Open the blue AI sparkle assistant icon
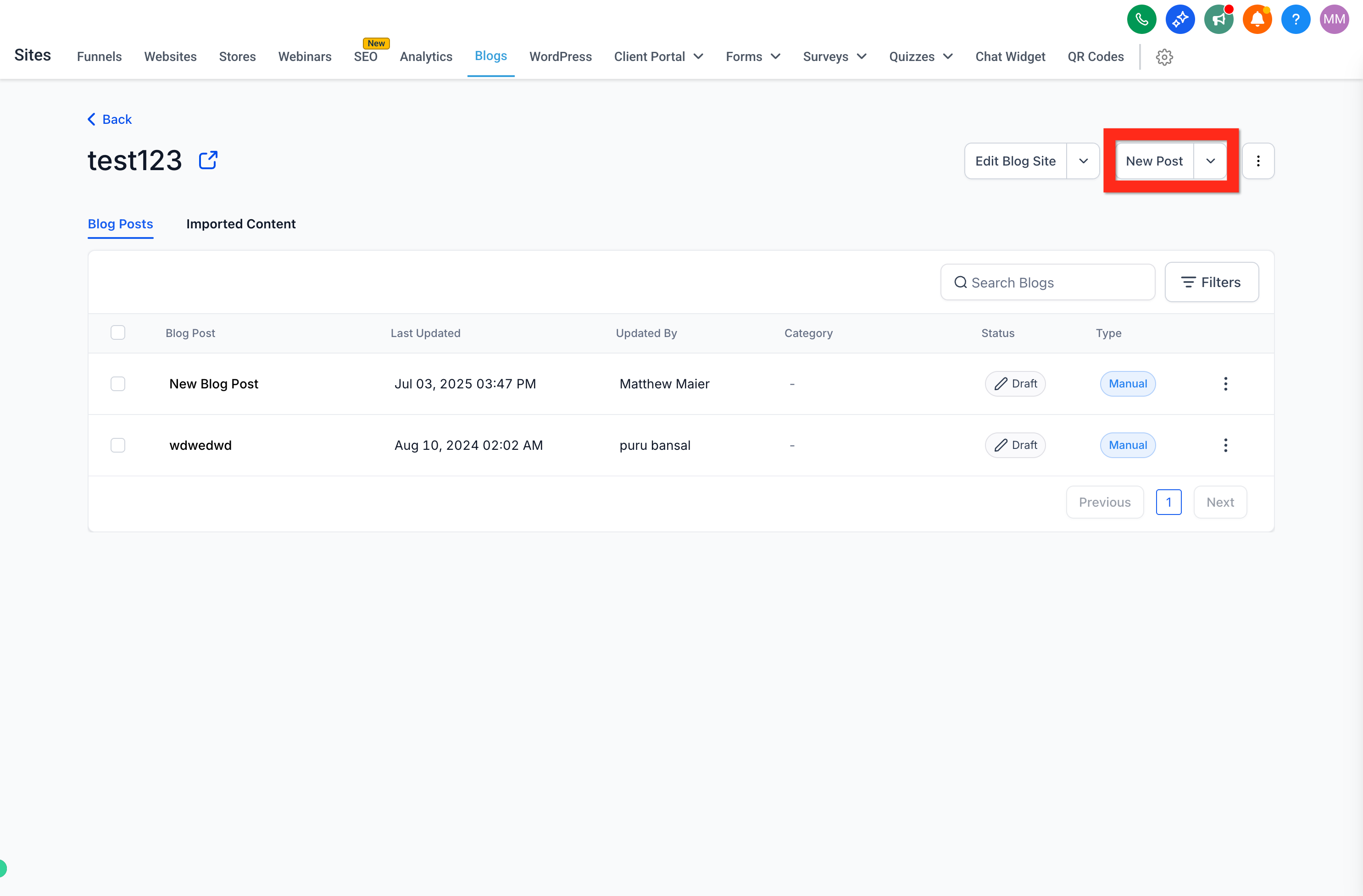1363x896 pixels. pyautogui.click(x=1180, y=19)
